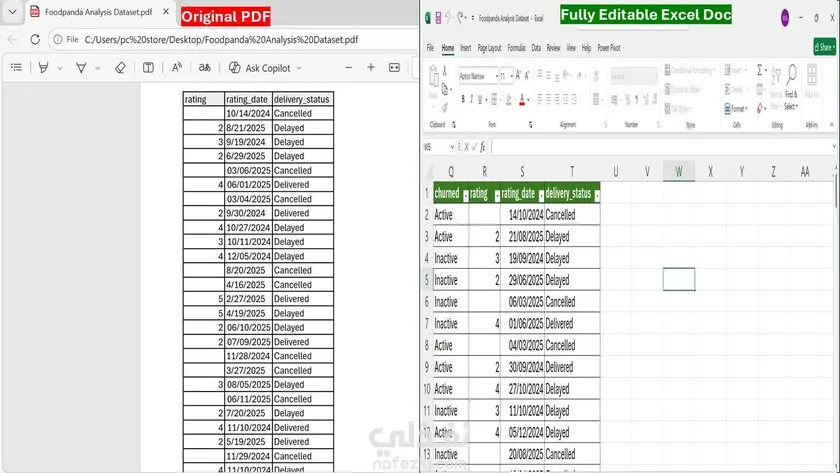Click the green Share button
The image size is (840, 473).
(x=824, y=47)
